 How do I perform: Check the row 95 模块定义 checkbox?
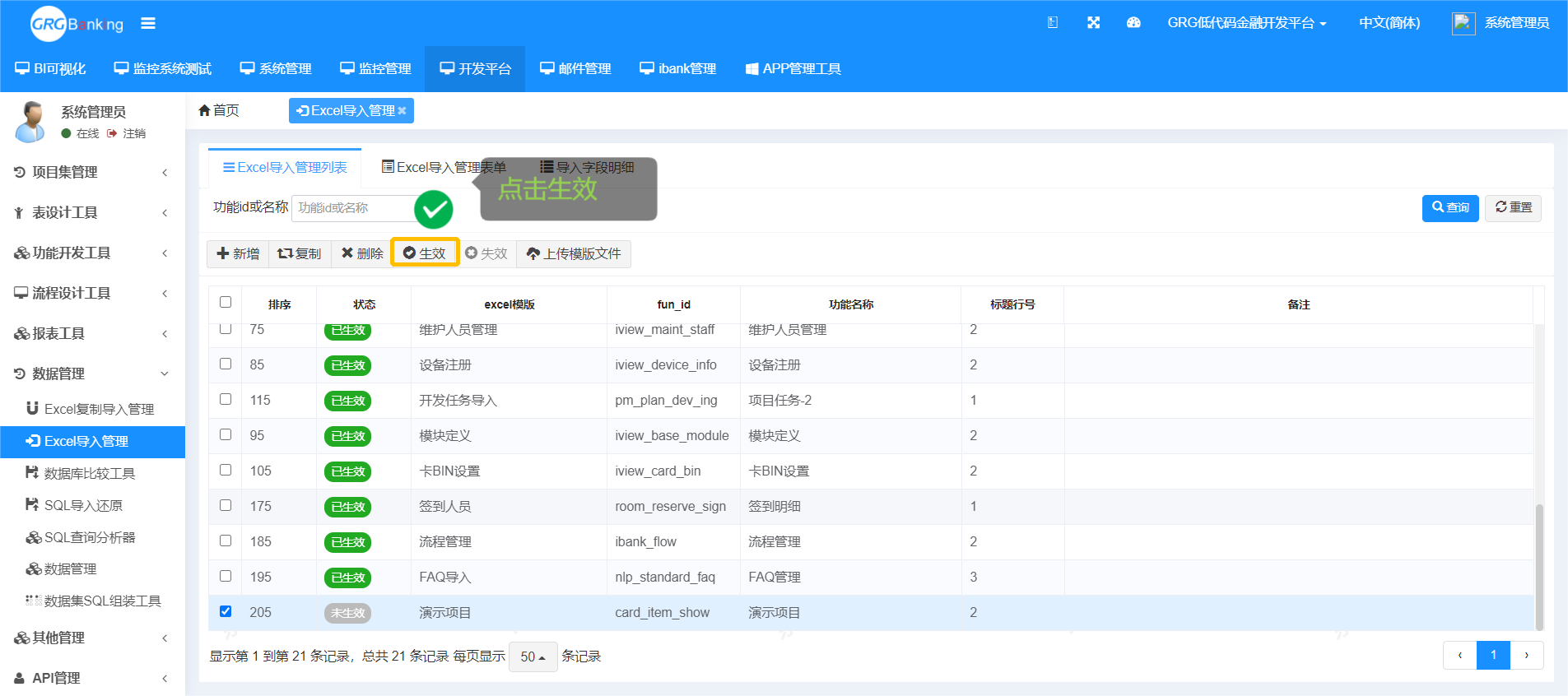click(226, 434)
